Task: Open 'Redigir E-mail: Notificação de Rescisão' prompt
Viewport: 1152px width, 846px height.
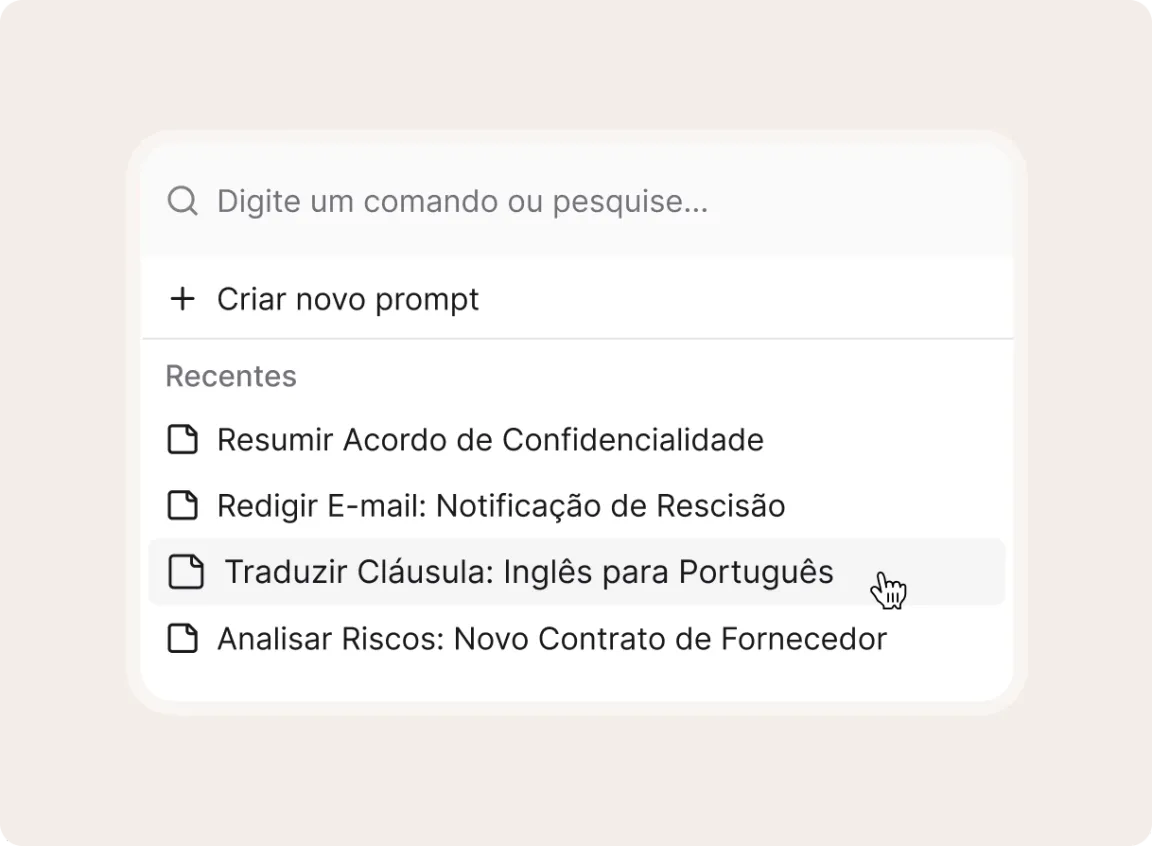Action: click(501, 505)
